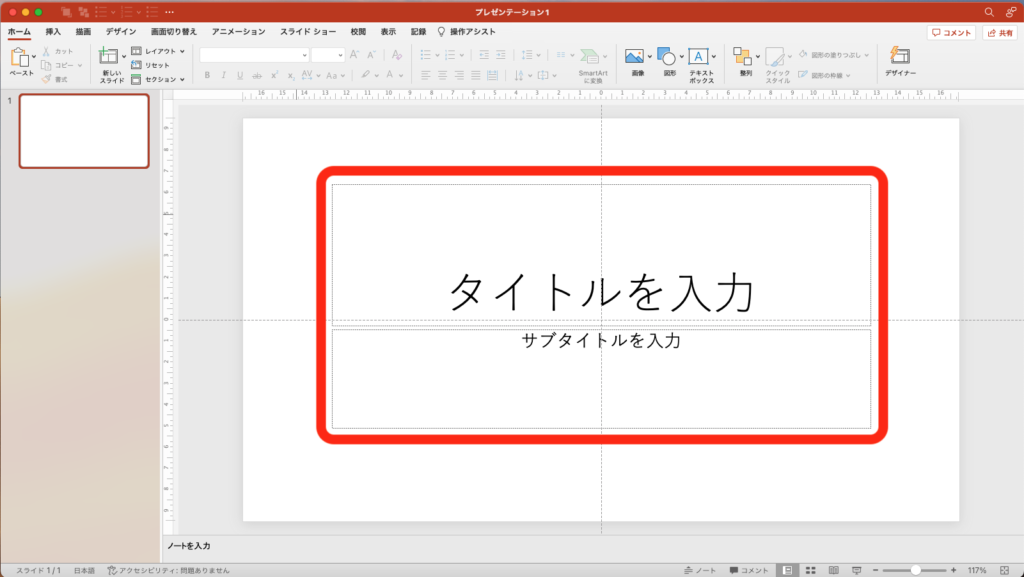The height and width of the screenshot is (577, 1024).
Task: Switch to slide sorter view in status bar
Action: tap(810, 569)
